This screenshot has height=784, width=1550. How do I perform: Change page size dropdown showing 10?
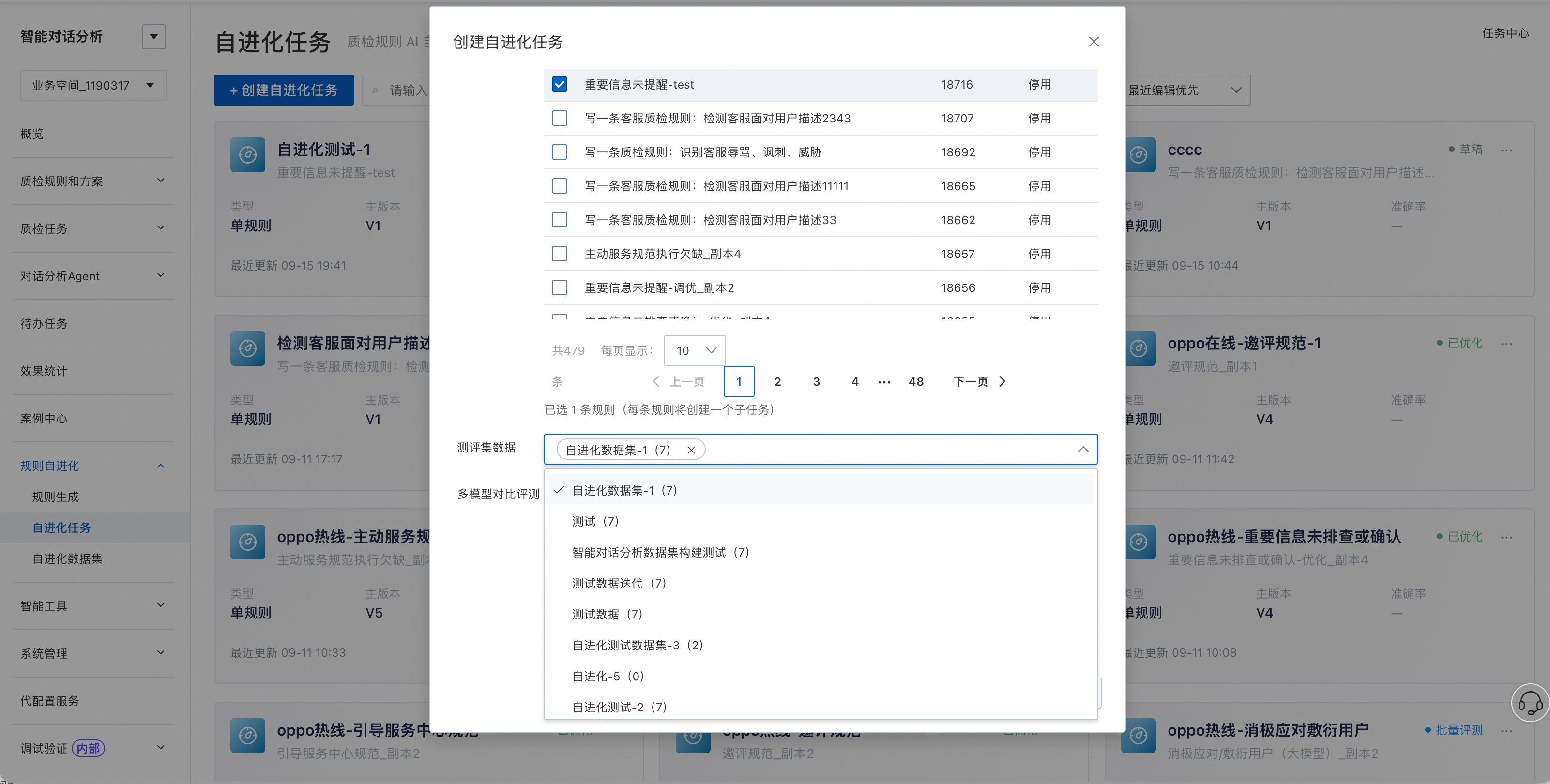[694, 350]
